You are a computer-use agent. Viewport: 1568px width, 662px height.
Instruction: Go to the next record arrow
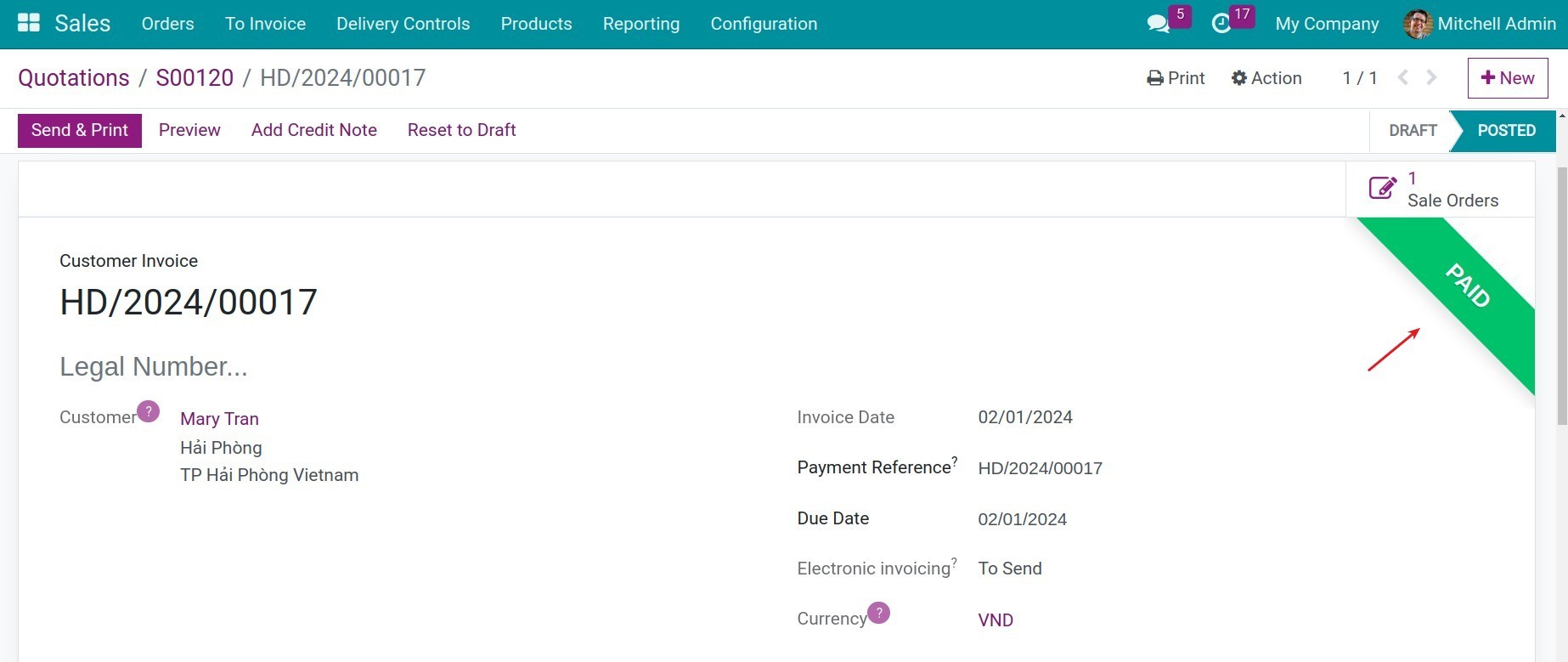1432,78
